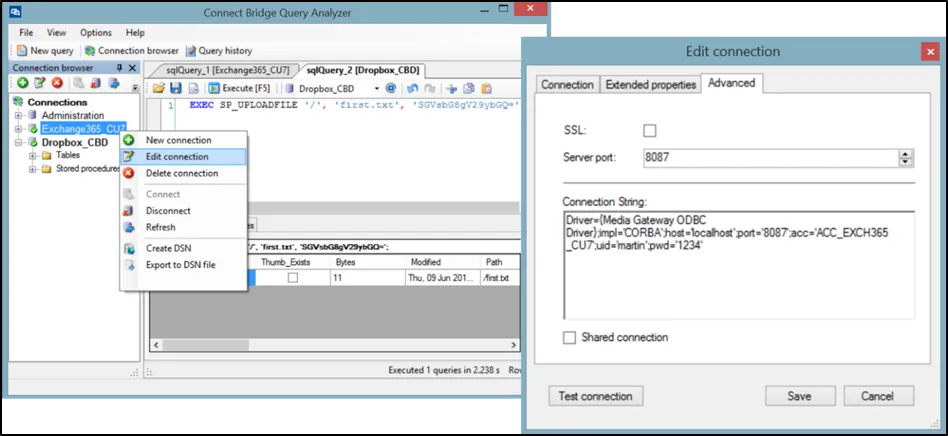This screenshot has width=948, height=436.
Task: Click results horizontal scrollbar right arrow
Action: (514, 345)
